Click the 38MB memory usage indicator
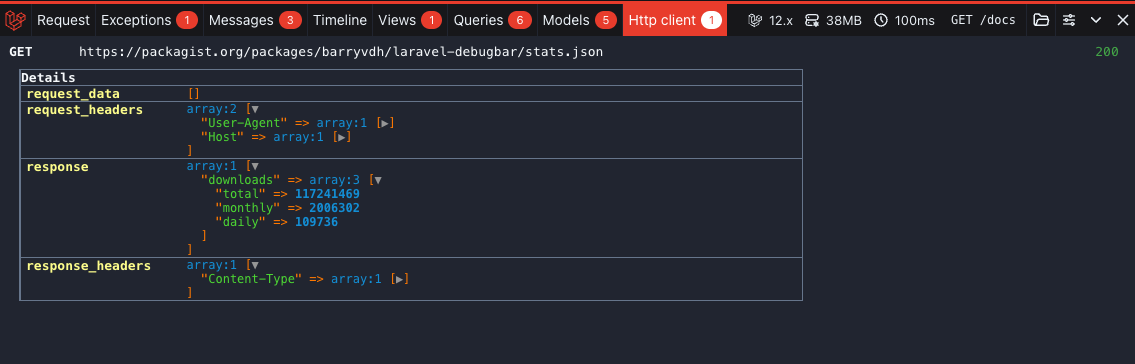 pos(833,20)
